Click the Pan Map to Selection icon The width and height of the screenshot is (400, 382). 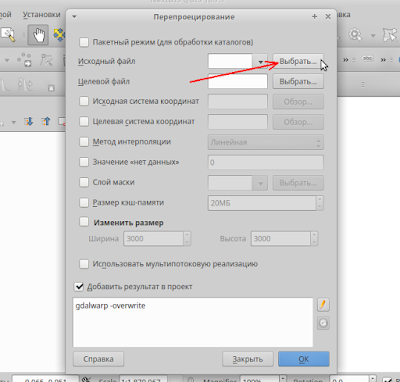click(60, 35)
